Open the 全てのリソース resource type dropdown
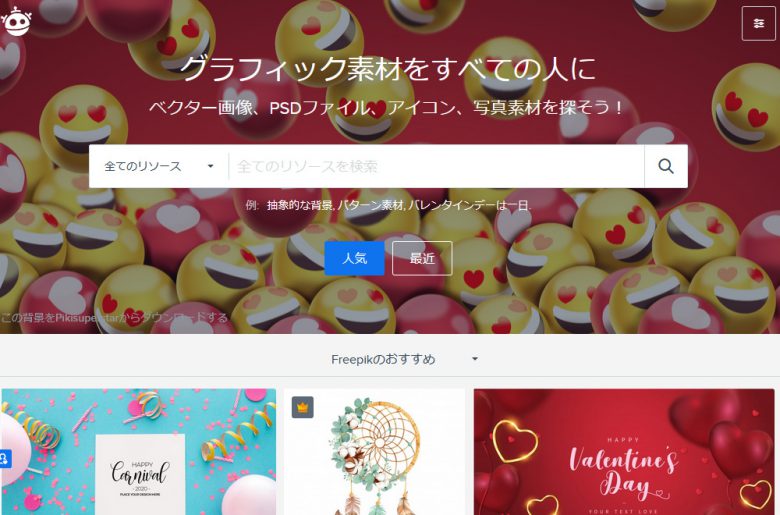This screenshot has height=515, width=780. click(x=159, y=166)
